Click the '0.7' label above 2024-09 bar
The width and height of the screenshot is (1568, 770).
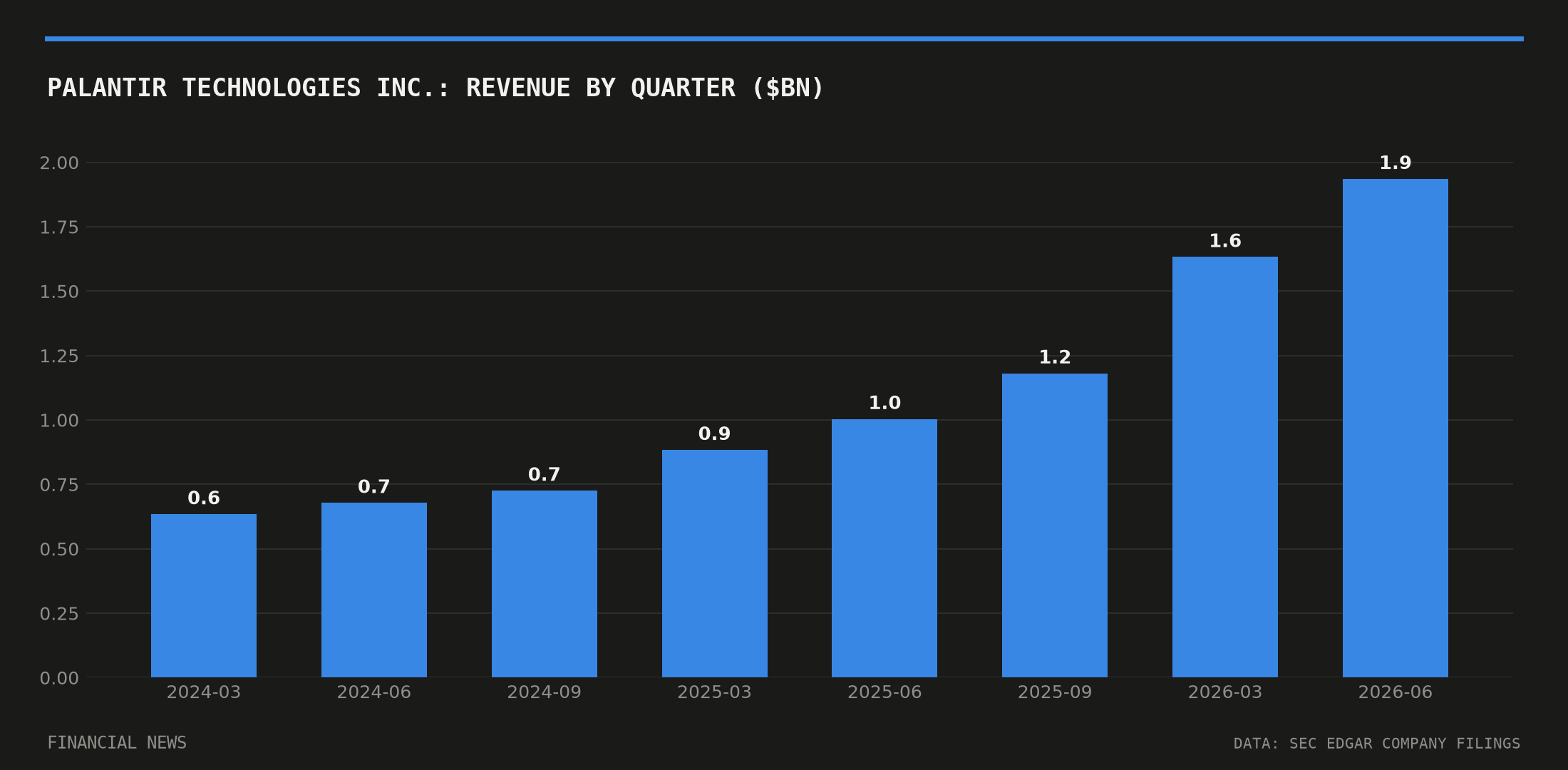545,475
